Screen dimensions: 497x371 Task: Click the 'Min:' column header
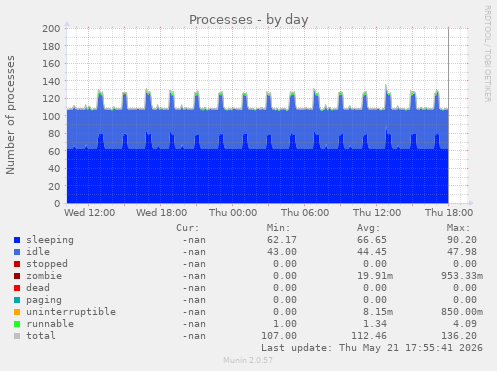278,228
